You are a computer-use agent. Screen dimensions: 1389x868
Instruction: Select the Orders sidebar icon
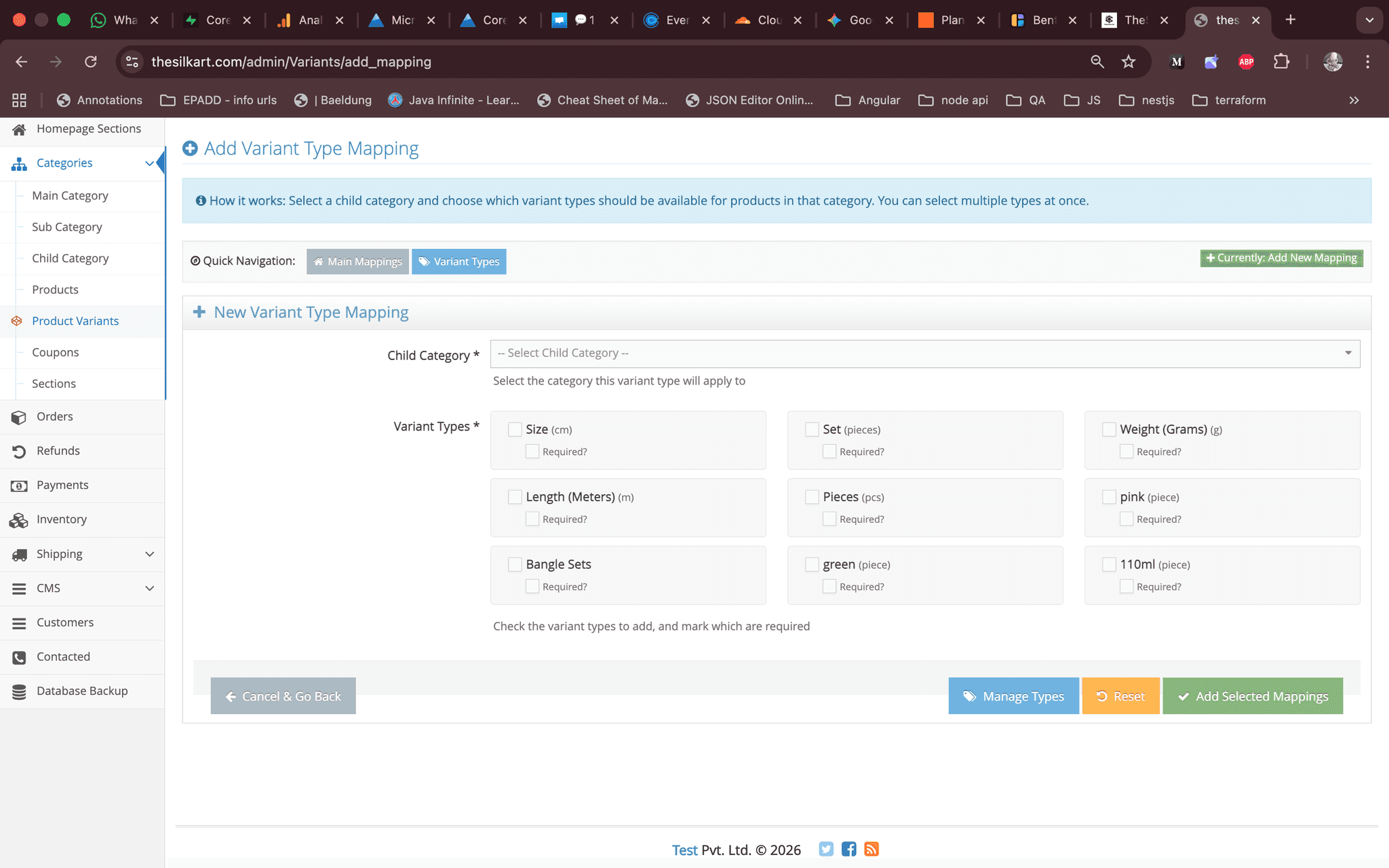19,416
